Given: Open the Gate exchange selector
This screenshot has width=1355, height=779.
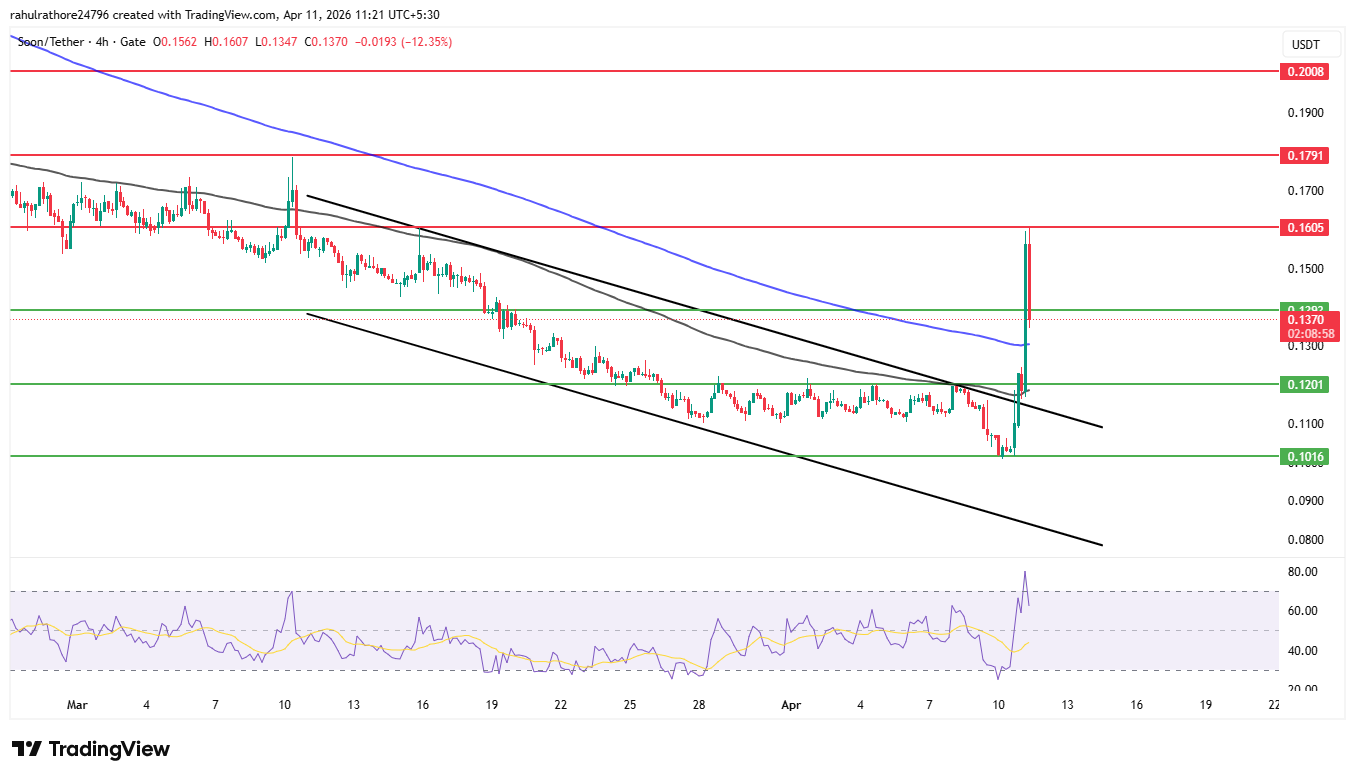Looking at the screenshot, I should (x=132, y=42).
